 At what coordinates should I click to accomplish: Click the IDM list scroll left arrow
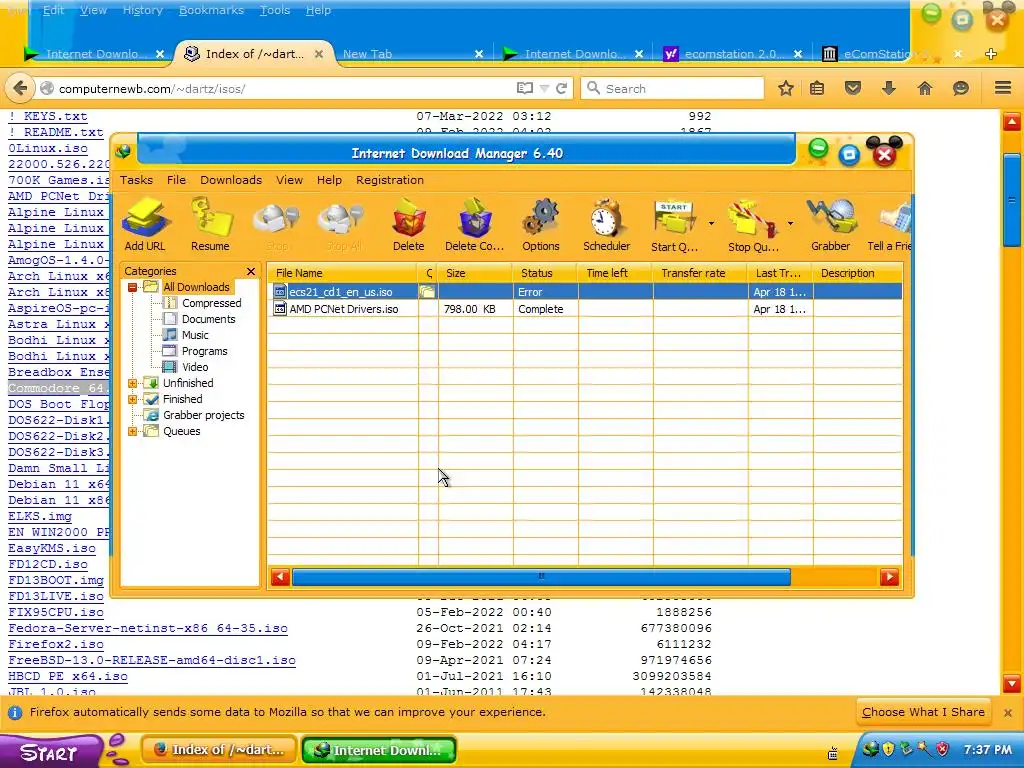[280, 577]
